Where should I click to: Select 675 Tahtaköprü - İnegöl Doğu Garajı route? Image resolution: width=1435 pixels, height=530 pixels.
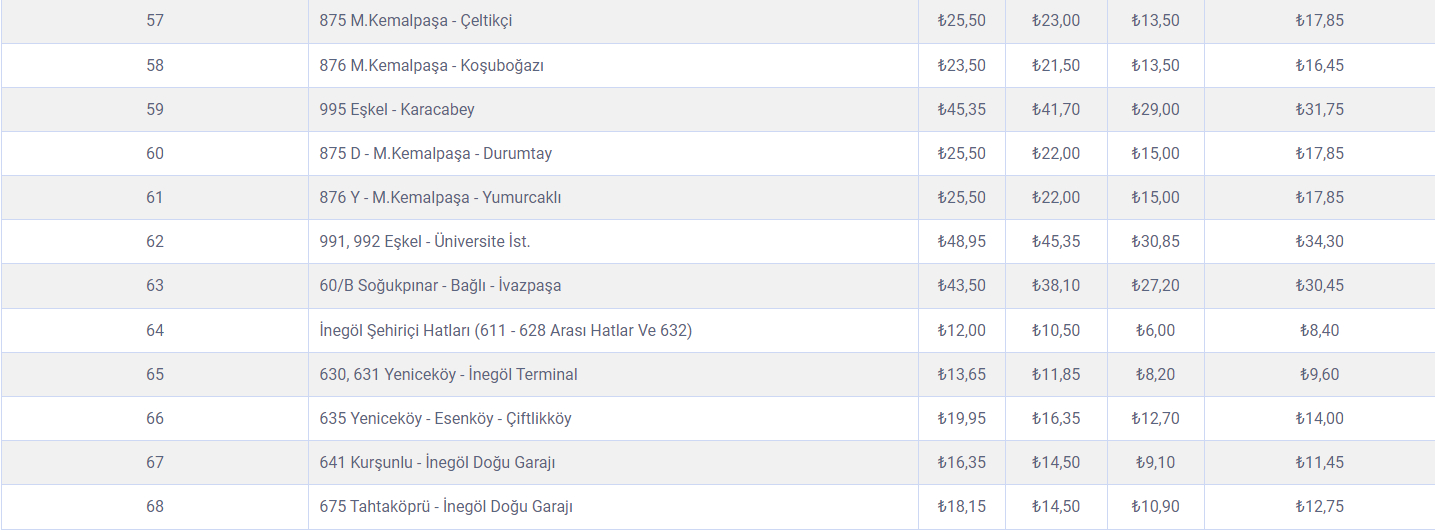point(446,506)
